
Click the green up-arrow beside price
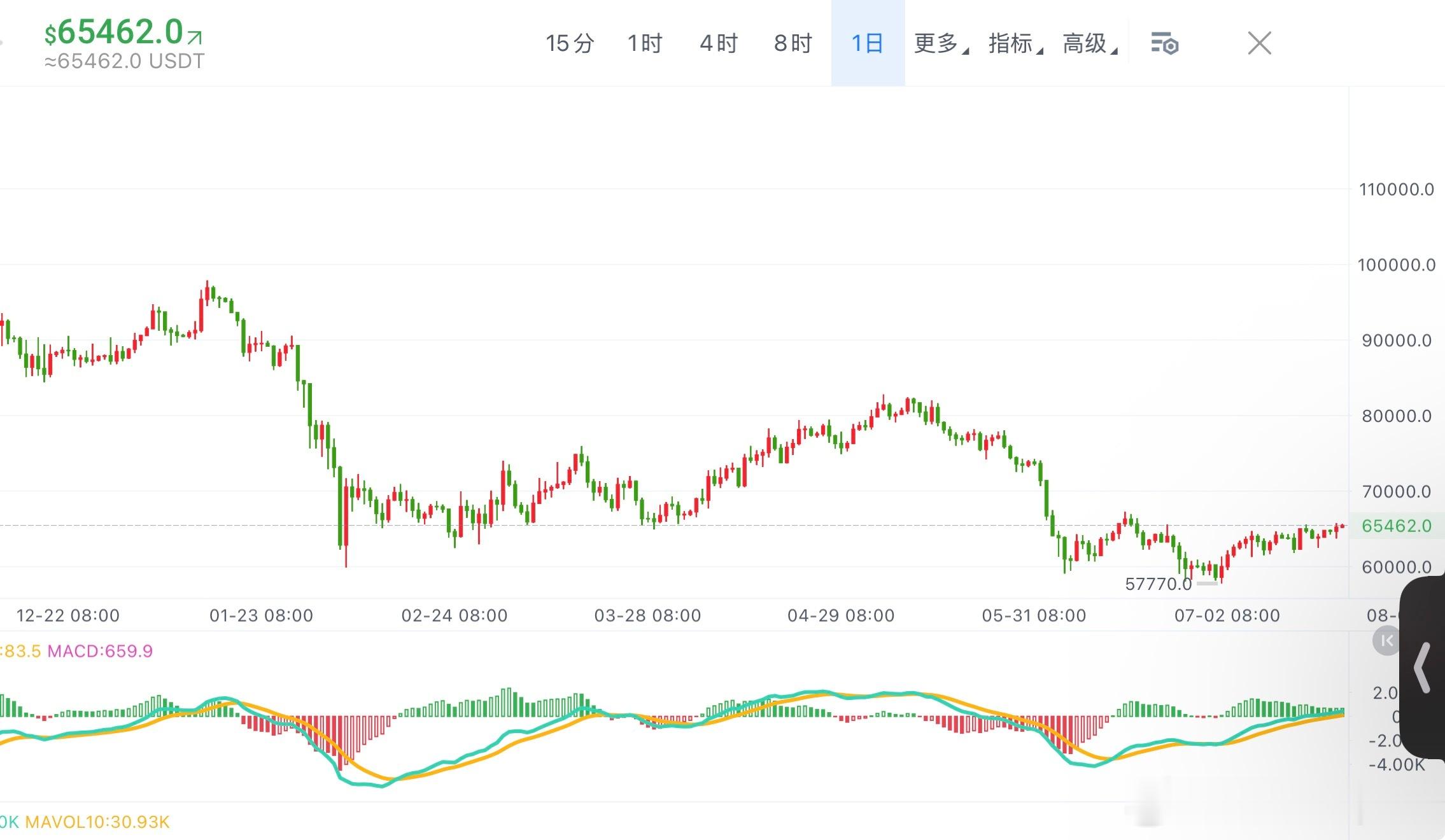pos(195,37)
